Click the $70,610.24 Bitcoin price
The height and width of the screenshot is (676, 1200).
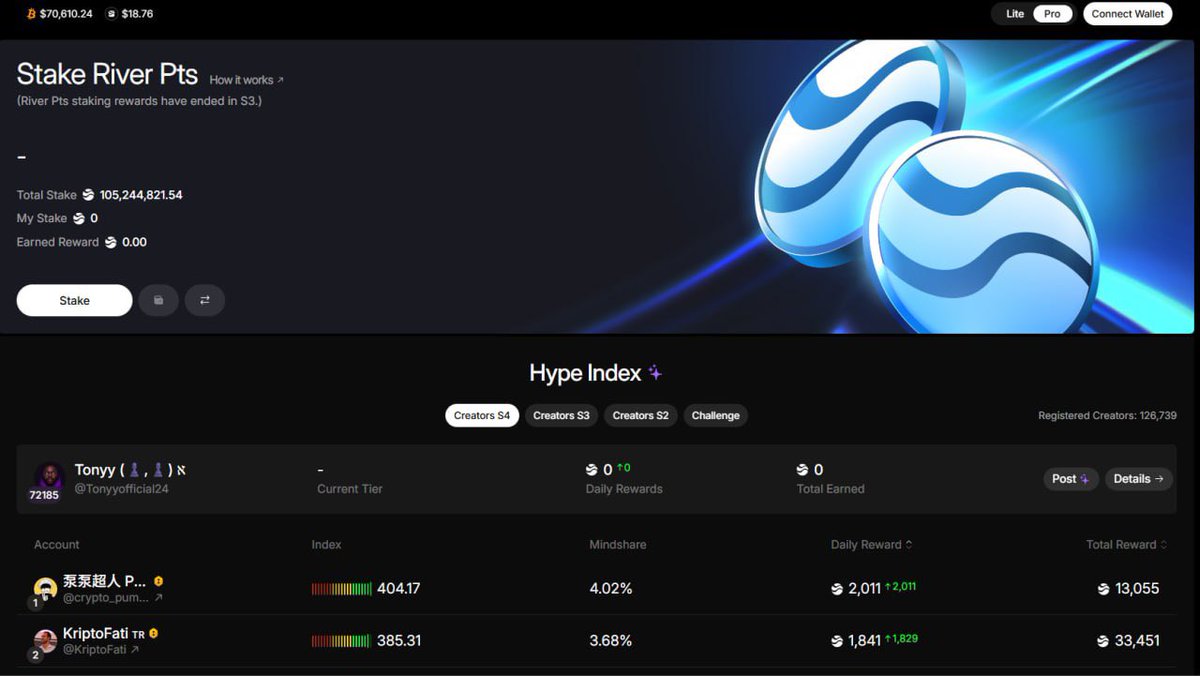click(x=66, y=14)
